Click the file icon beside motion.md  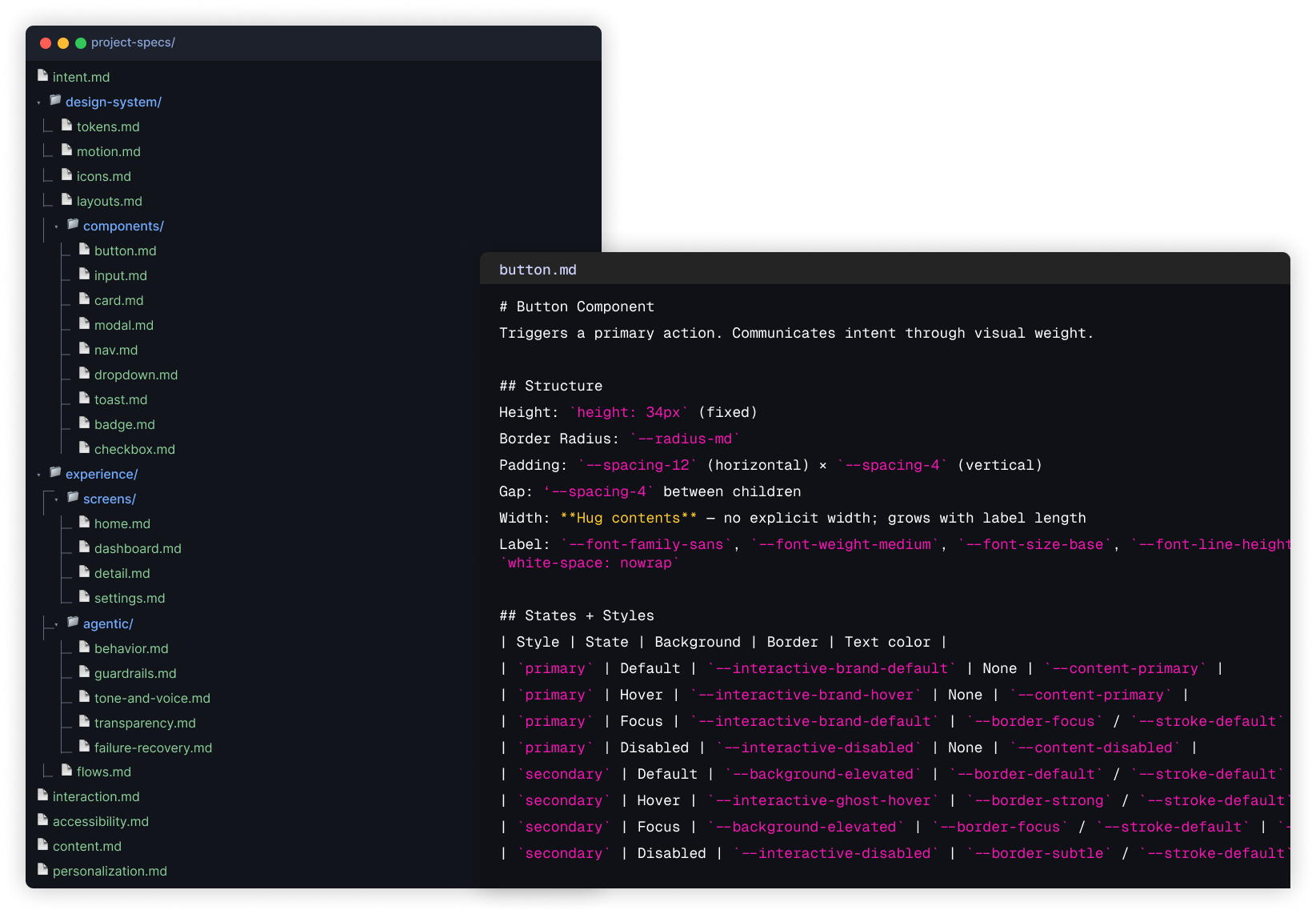click(x=67, y=150)
